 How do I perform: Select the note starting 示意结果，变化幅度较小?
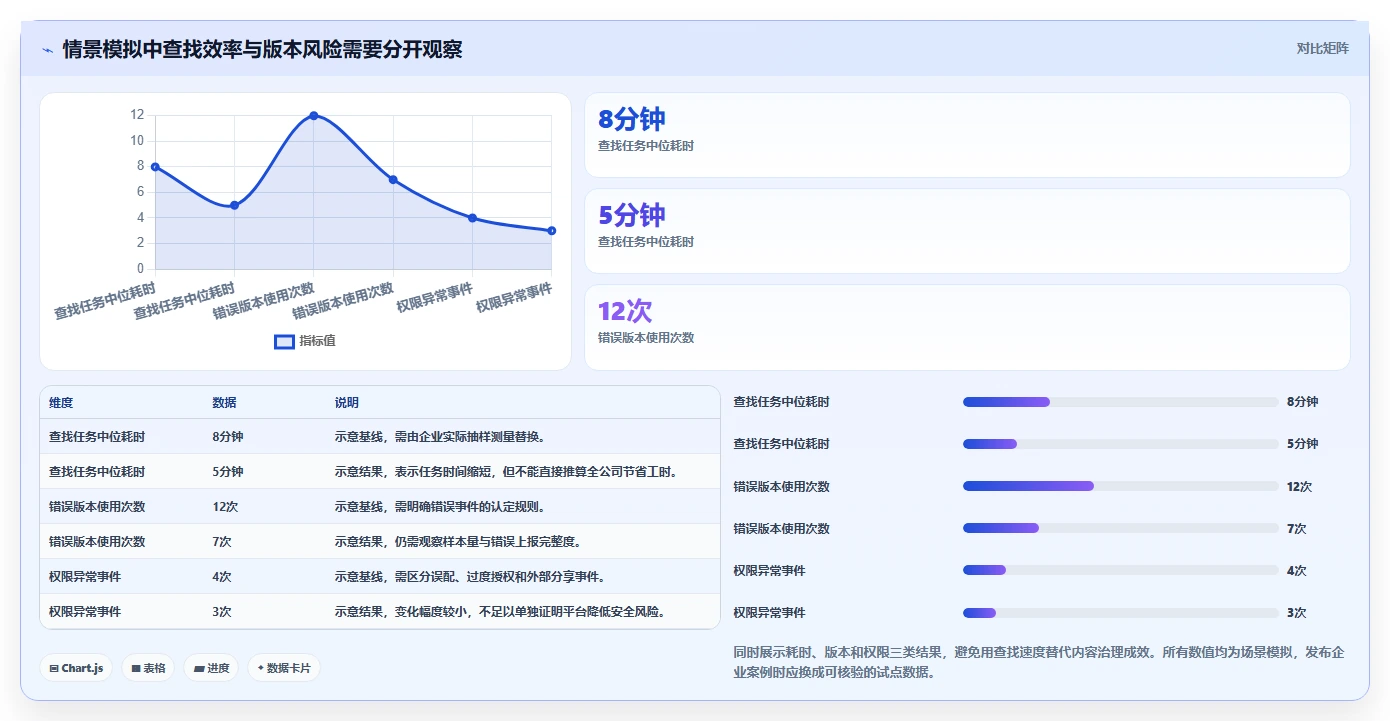[x=500, y=612]
